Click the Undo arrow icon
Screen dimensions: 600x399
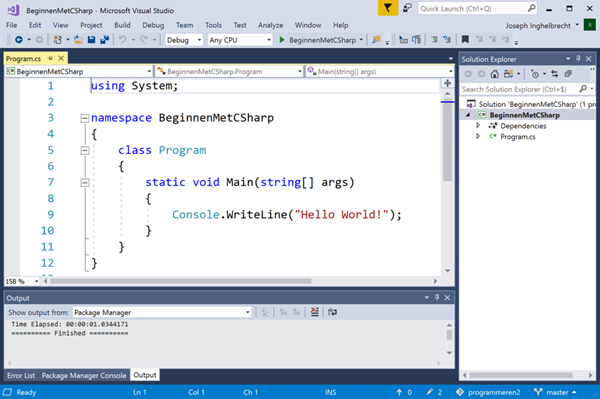pyautogui.click(x=123, y=39)
